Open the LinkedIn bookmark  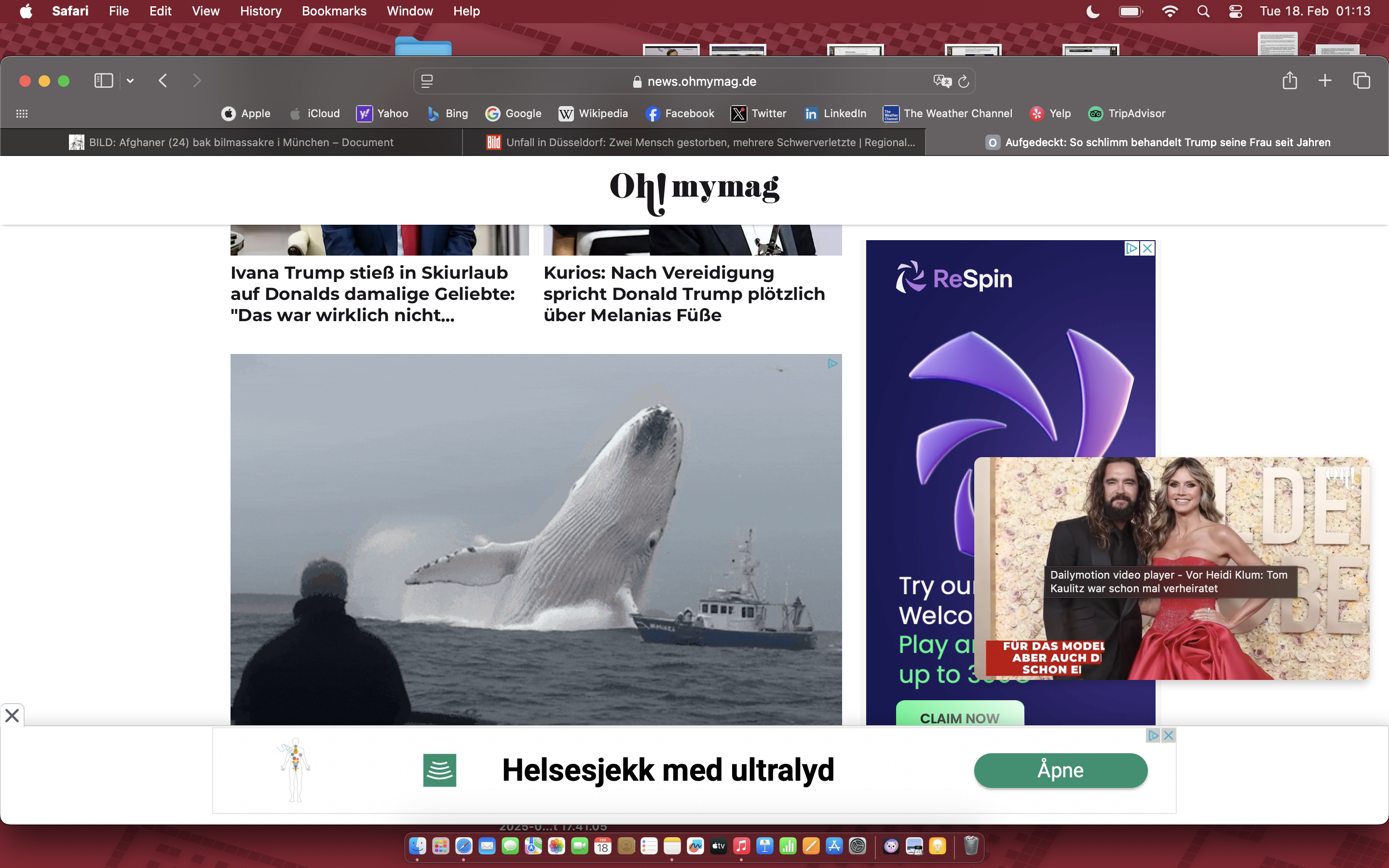pos(835,114)
